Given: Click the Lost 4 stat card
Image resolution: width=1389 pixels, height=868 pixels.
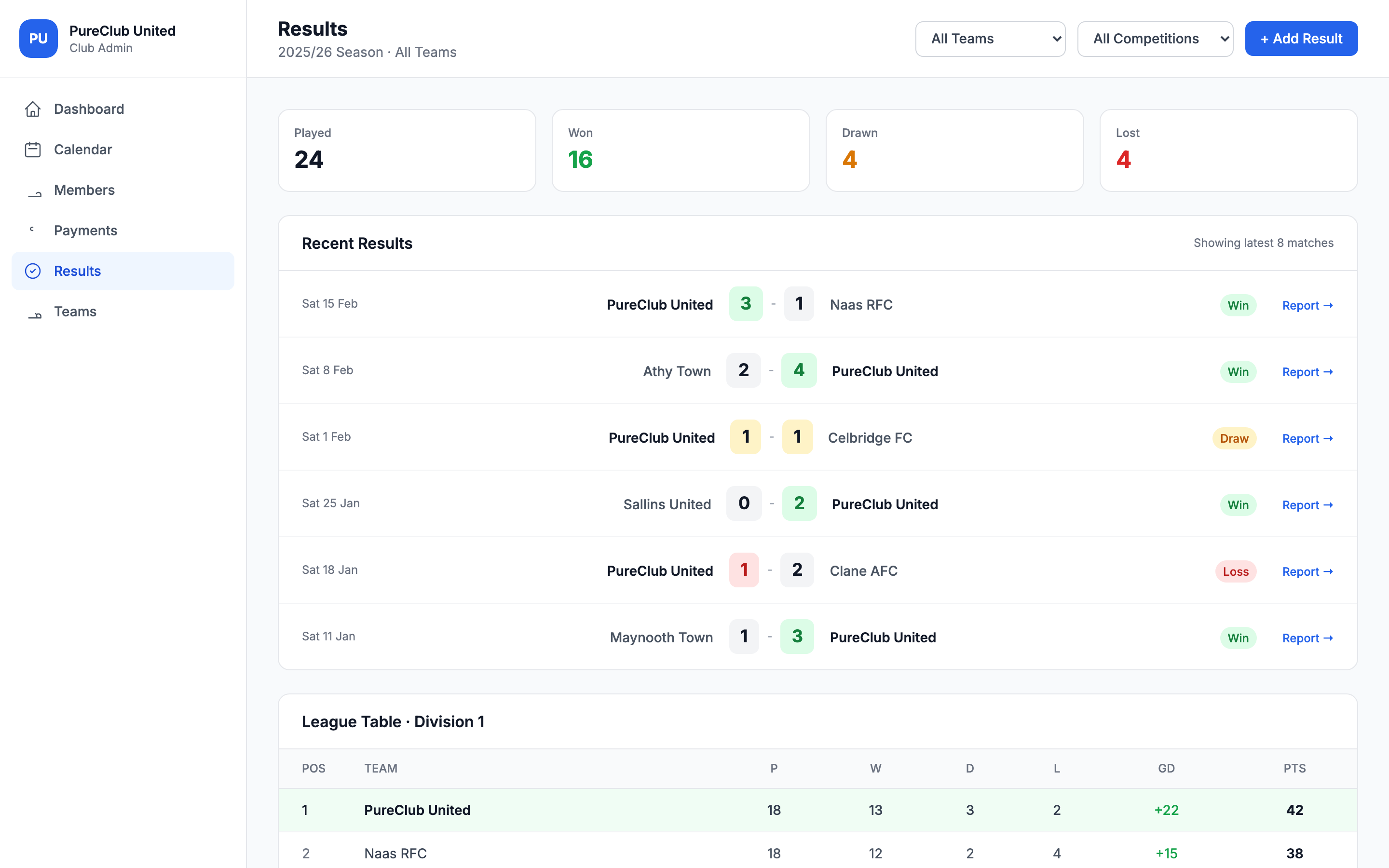Looking at the screenshot, I should coord(1228,150).
